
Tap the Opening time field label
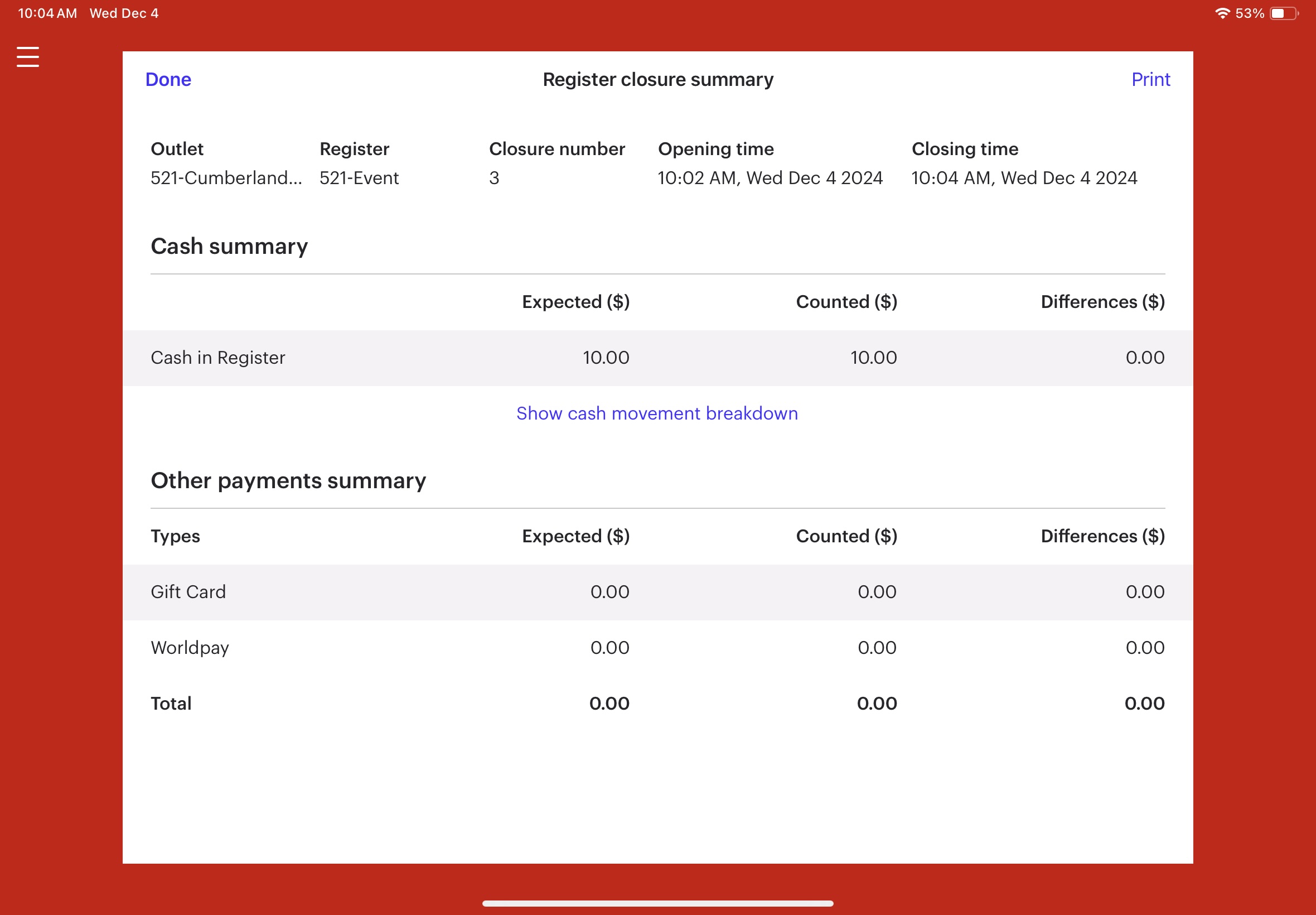715,149
